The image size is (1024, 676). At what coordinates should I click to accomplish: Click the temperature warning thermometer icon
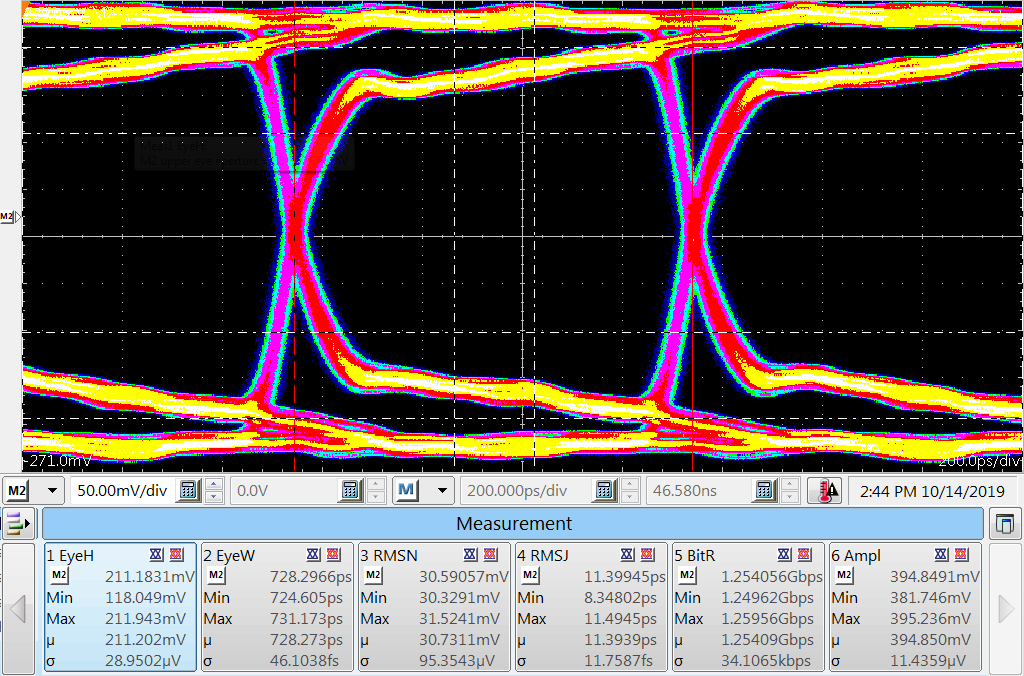point(826,490)
